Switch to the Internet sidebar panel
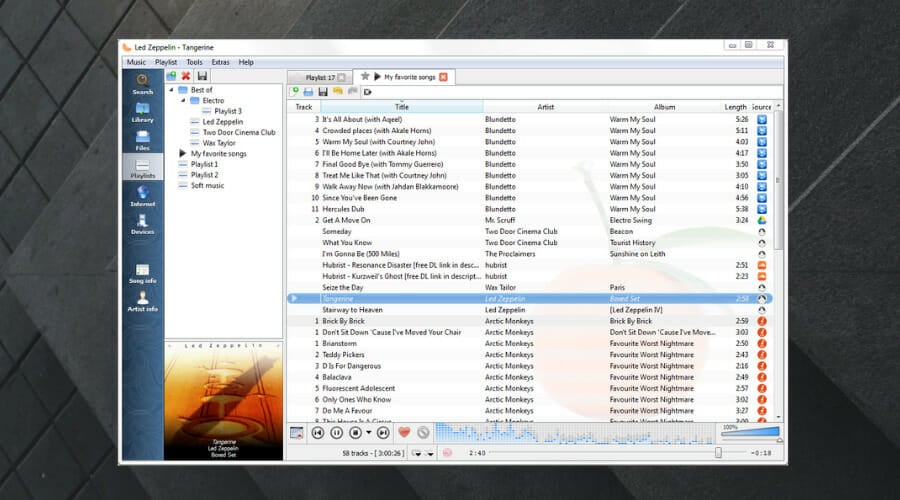The height and width of the screenshot is (500, 900). (142, 195)
